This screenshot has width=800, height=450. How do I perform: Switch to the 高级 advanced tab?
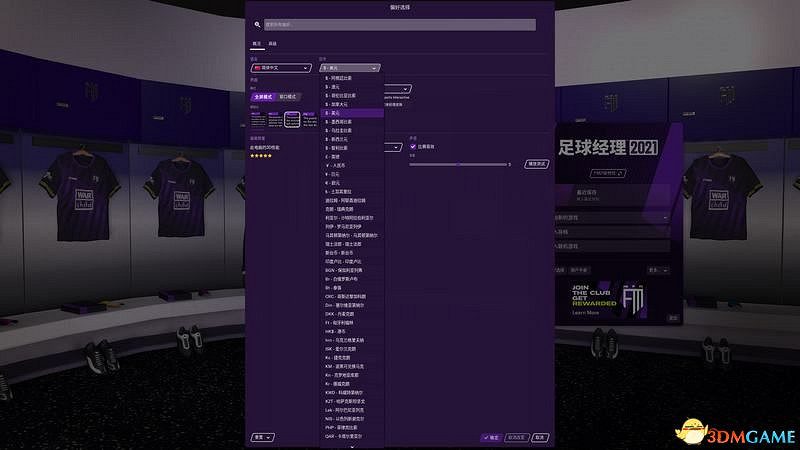click(273, 44)
